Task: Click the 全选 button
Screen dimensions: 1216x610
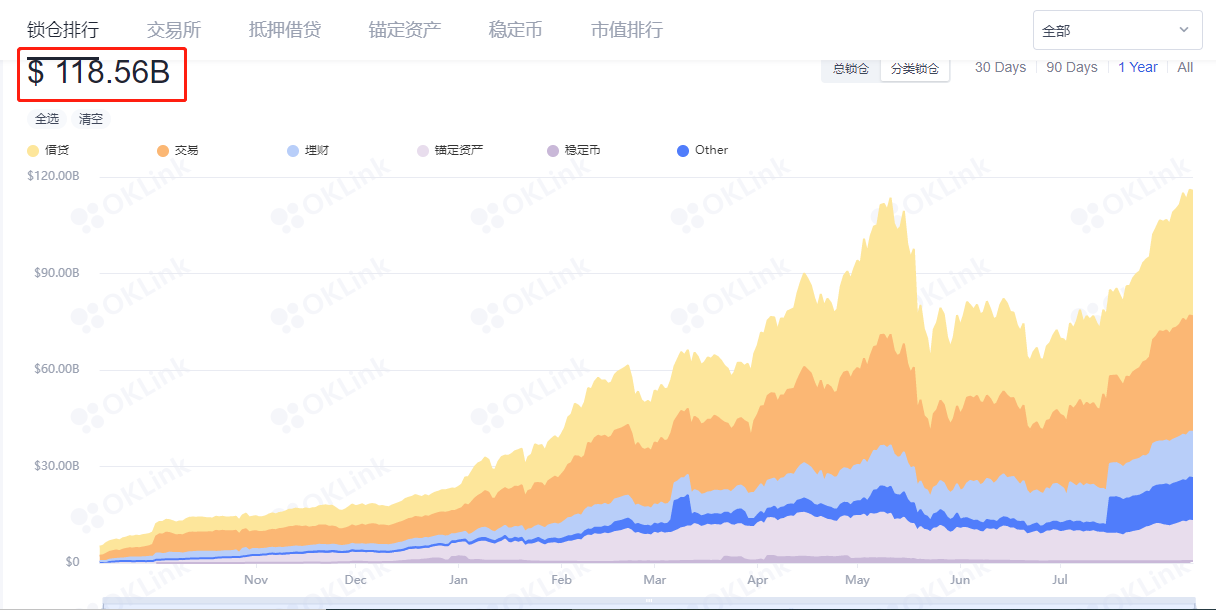Action: click(47, 119)
